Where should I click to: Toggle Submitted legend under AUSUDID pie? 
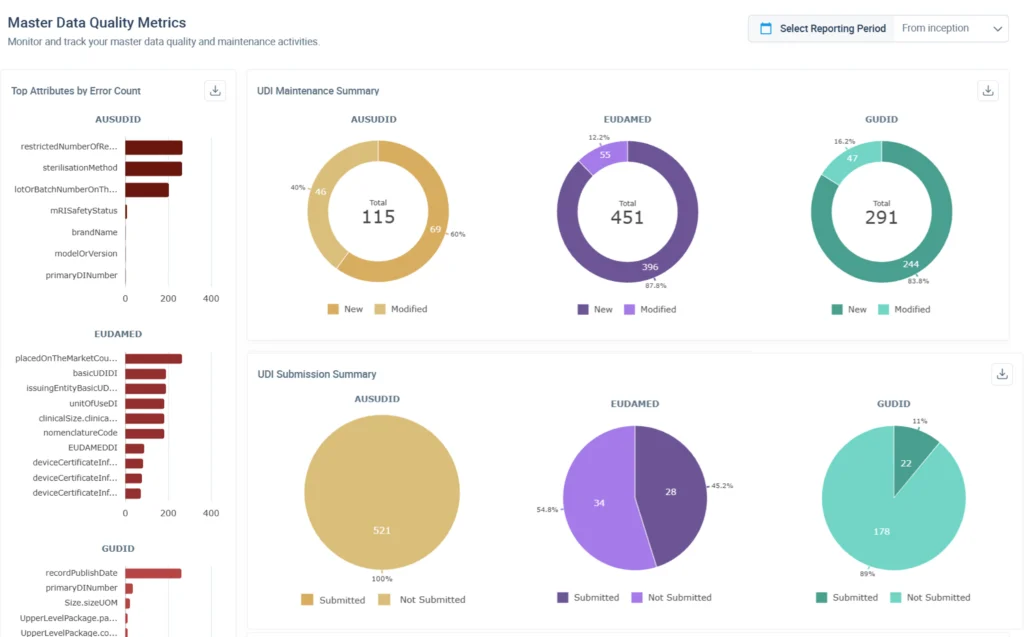pos(333,600)
